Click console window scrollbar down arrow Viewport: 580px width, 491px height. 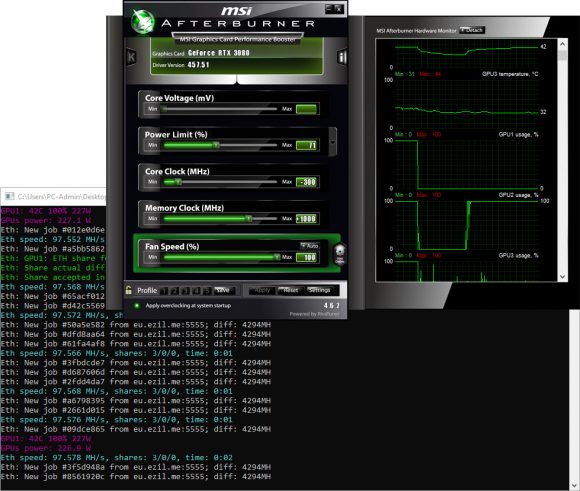click(x=574, y=485)
